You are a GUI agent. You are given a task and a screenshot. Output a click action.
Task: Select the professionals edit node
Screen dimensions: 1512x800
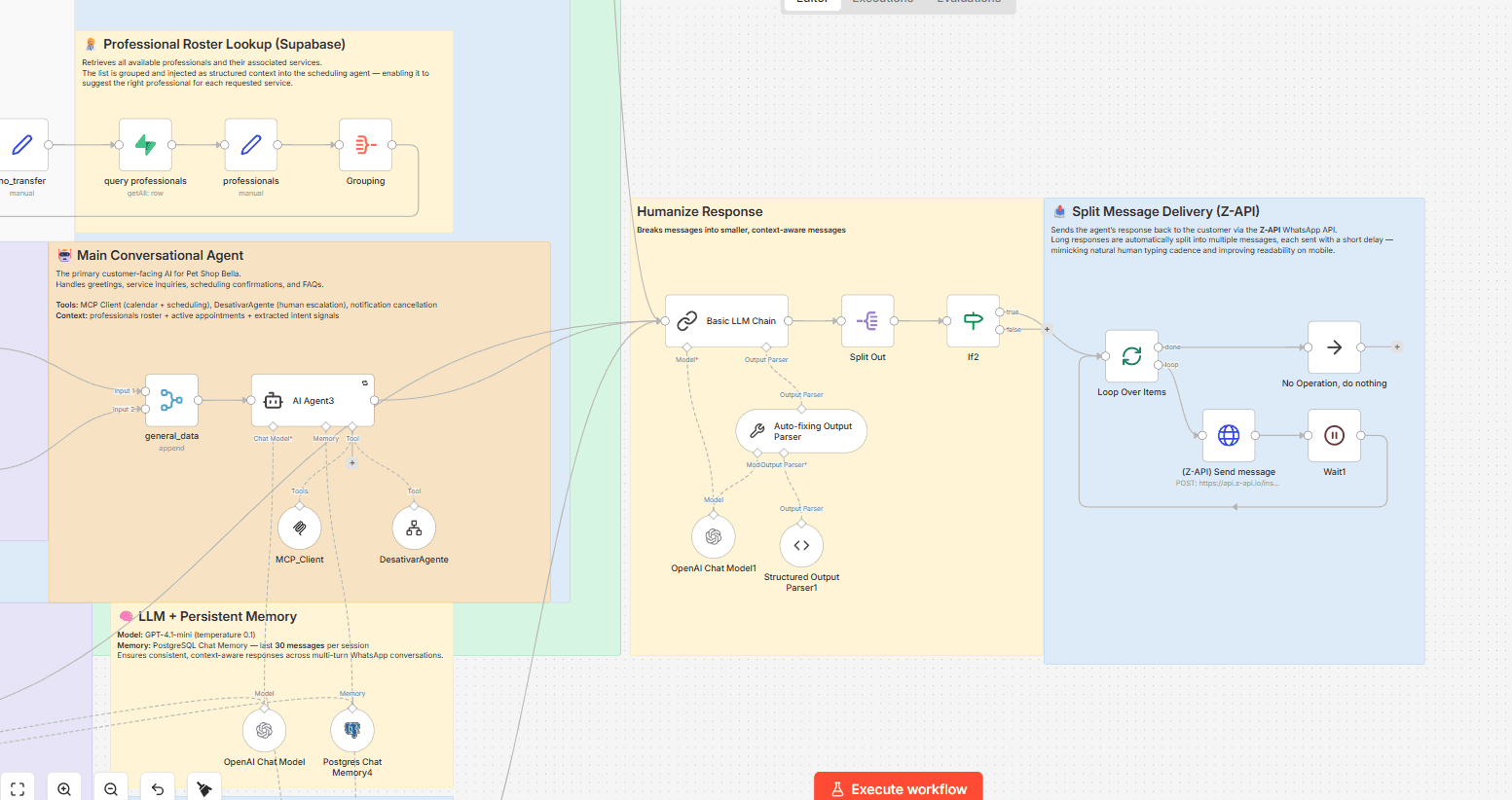251,145
